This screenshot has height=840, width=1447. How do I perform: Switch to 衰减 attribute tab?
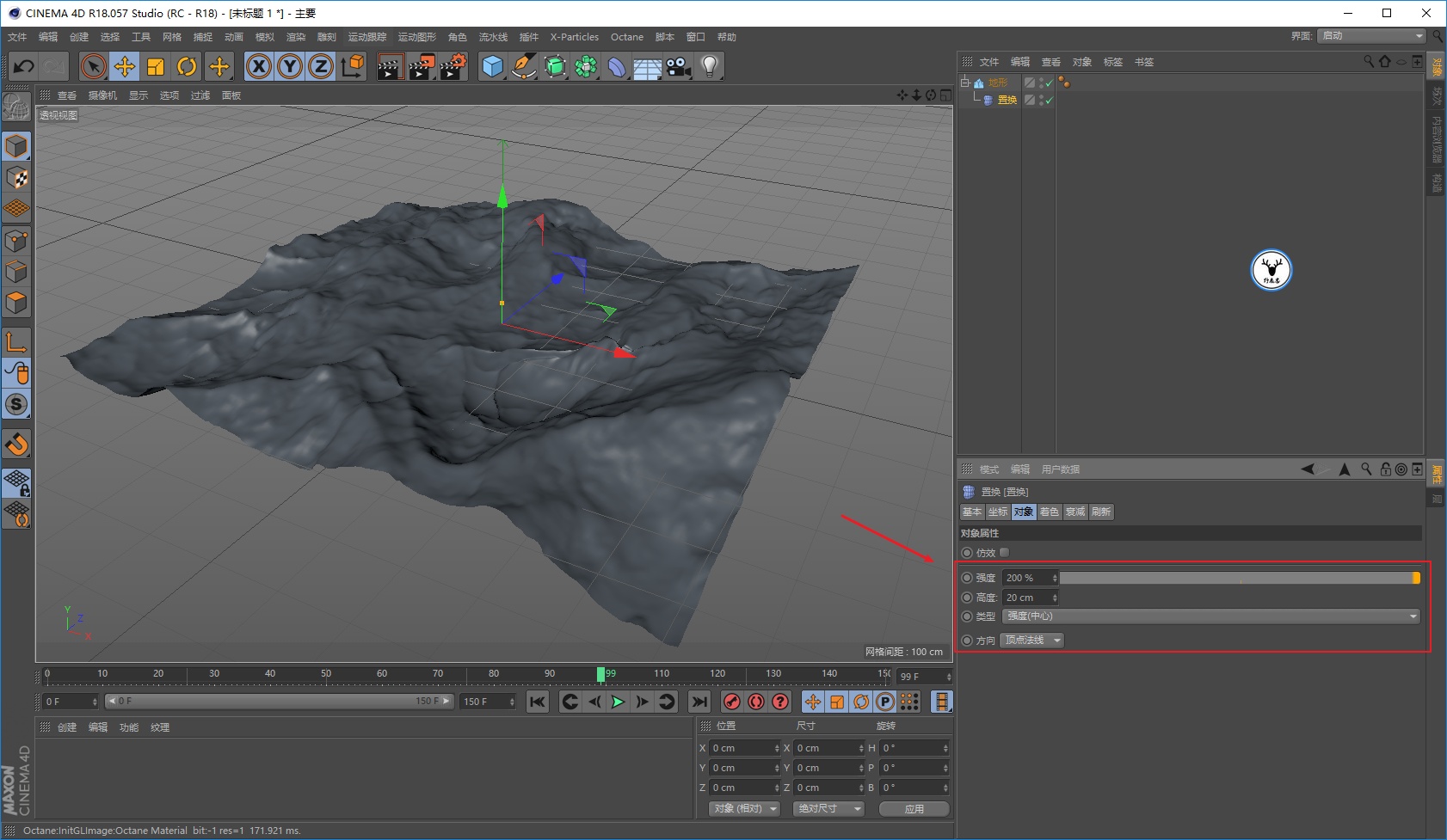click(x=1075, y=512)
